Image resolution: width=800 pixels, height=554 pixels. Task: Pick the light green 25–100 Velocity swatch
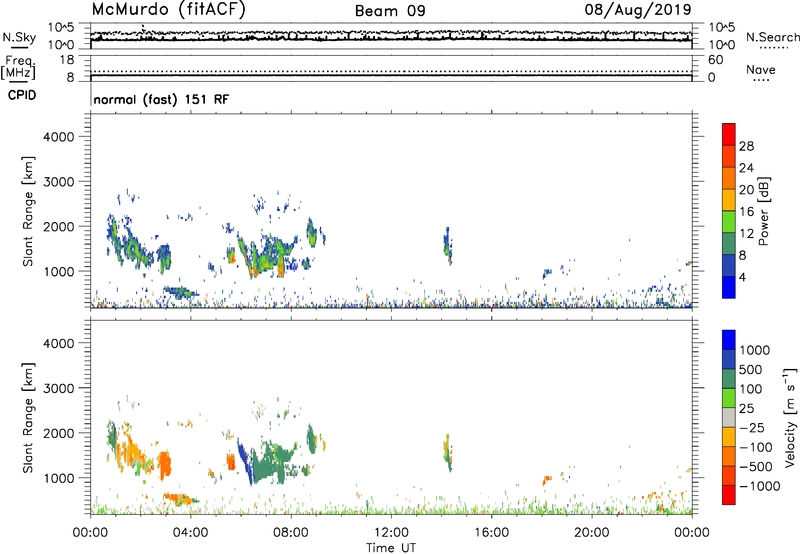pos(729,398)
